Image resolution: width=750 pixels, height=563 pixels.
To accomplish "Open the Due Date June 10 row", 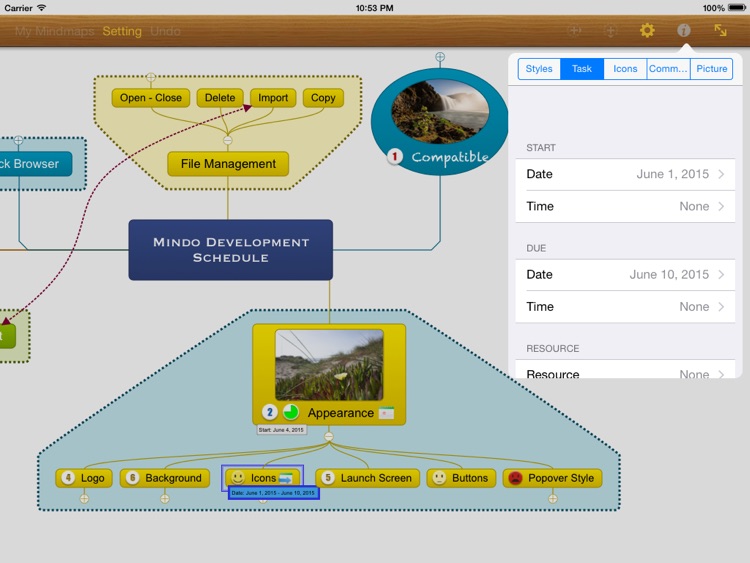I will click(x=625, y=275).
